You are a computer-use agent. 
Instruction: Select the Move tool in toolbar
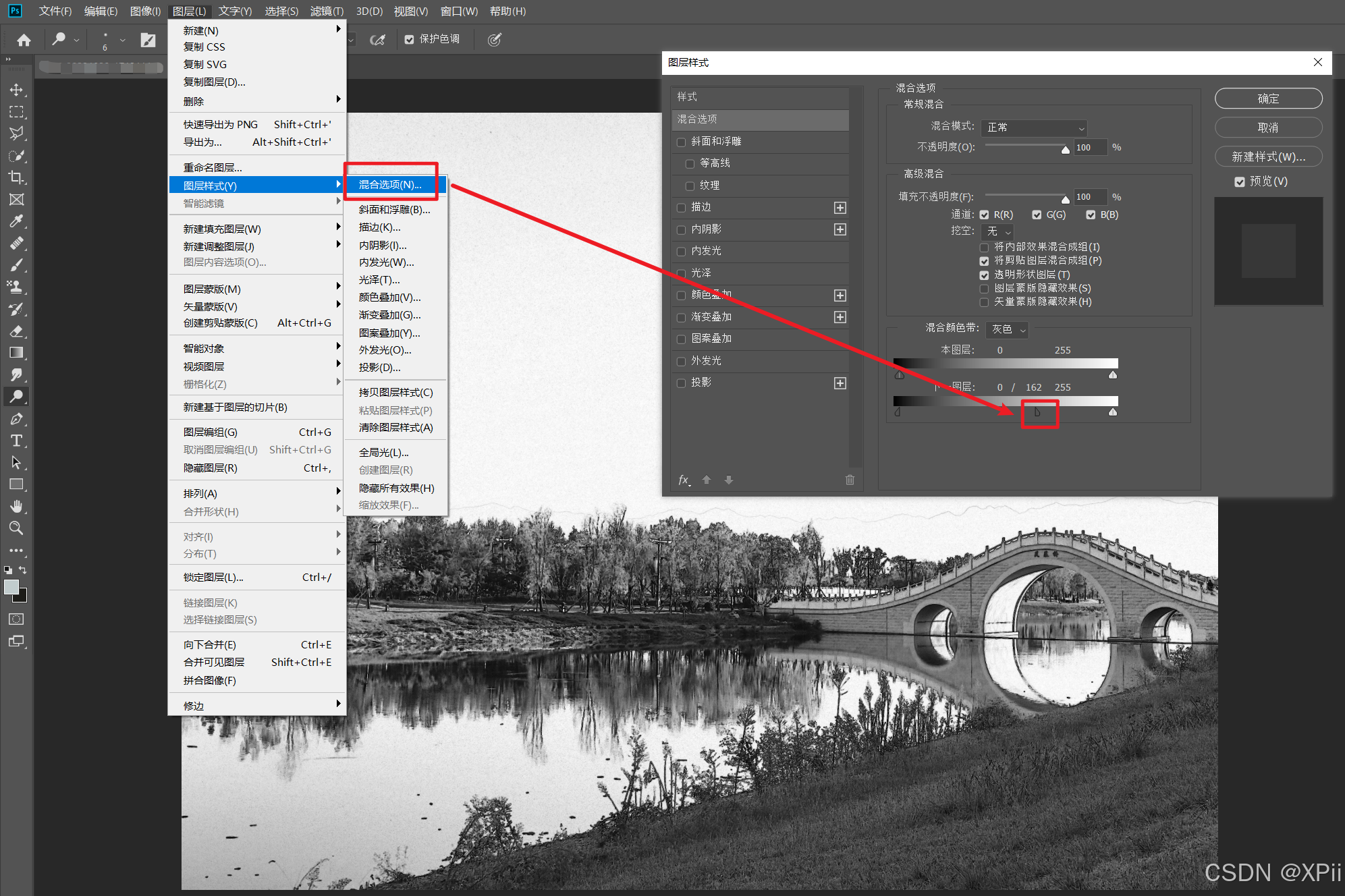coord(16,90)
